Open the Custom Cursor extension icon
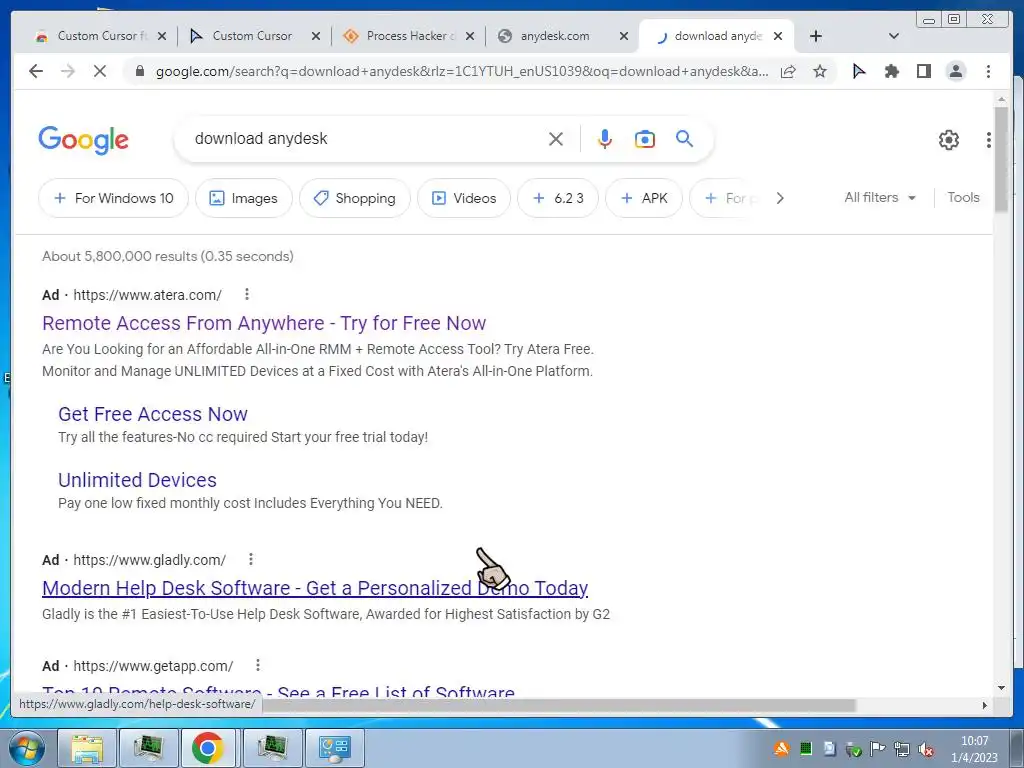 859,71
